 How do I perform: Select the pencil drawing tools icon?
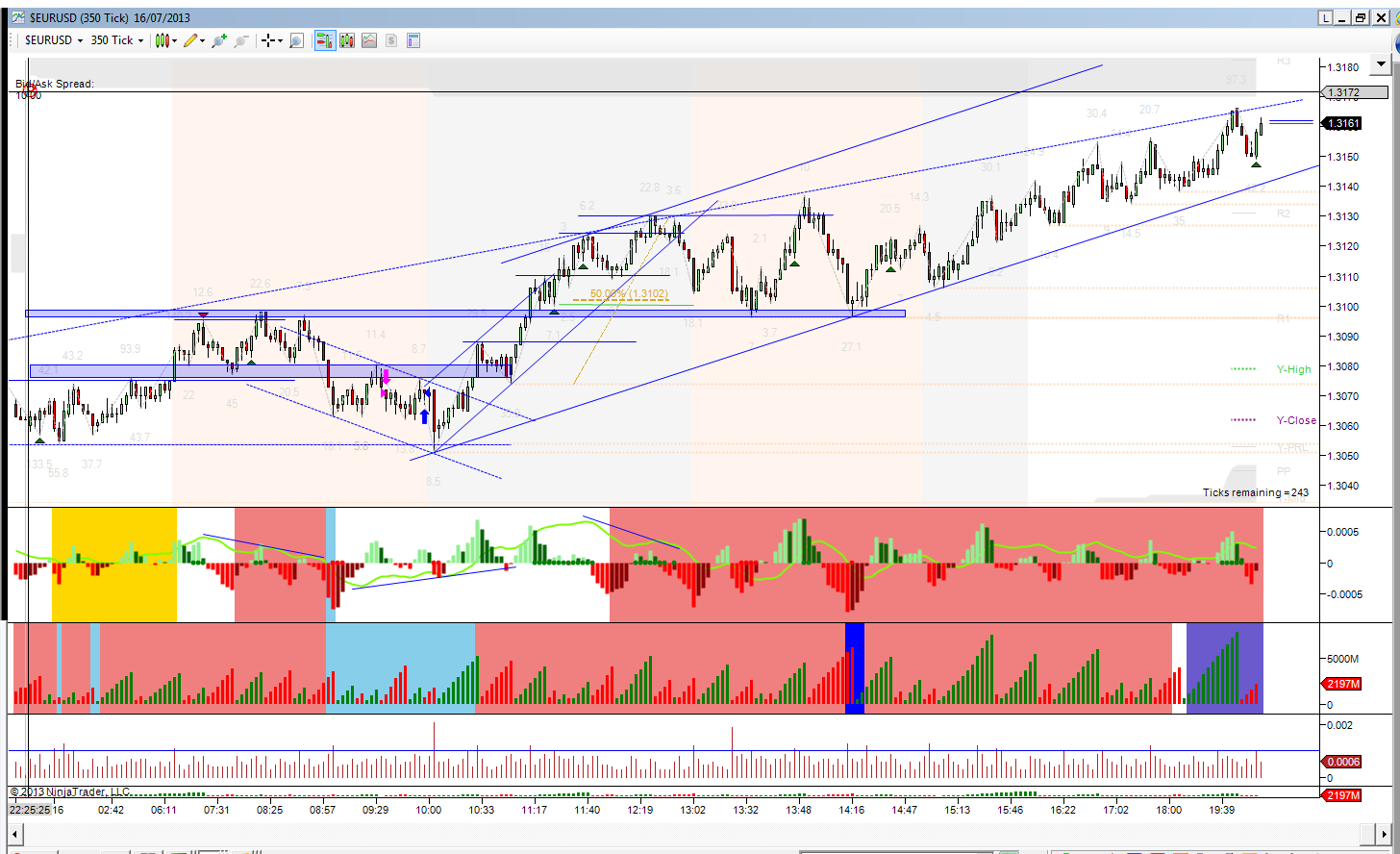(x=190, y=40)
